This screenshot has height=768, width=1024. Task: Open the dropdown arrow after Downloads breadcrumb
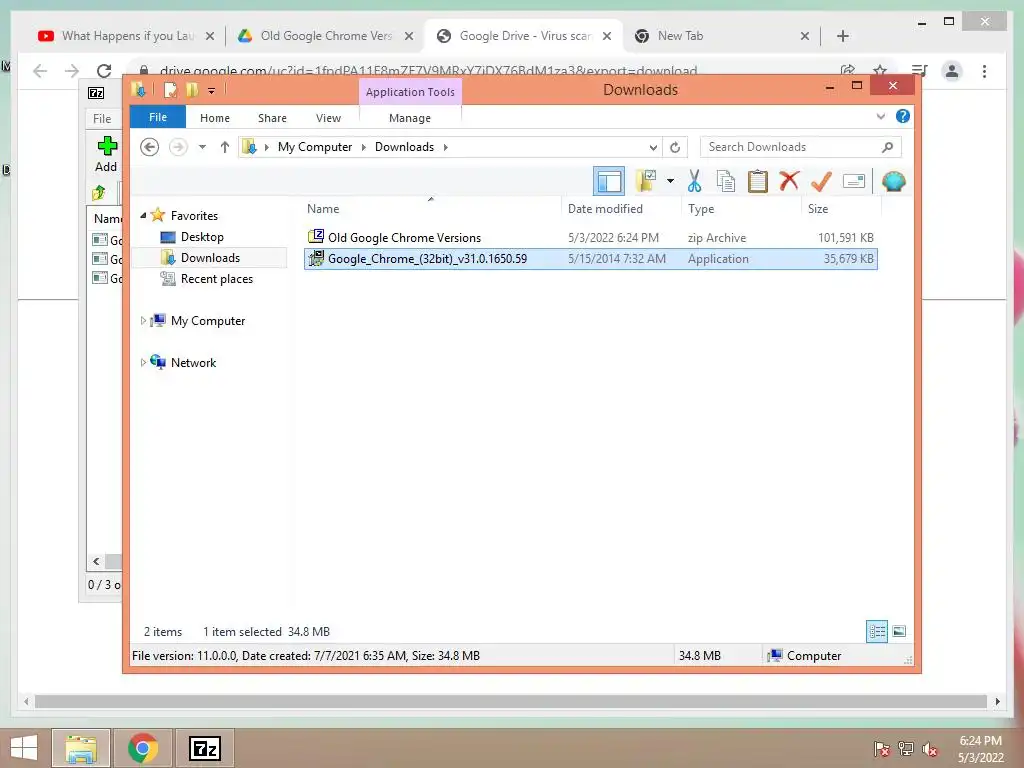445,147
